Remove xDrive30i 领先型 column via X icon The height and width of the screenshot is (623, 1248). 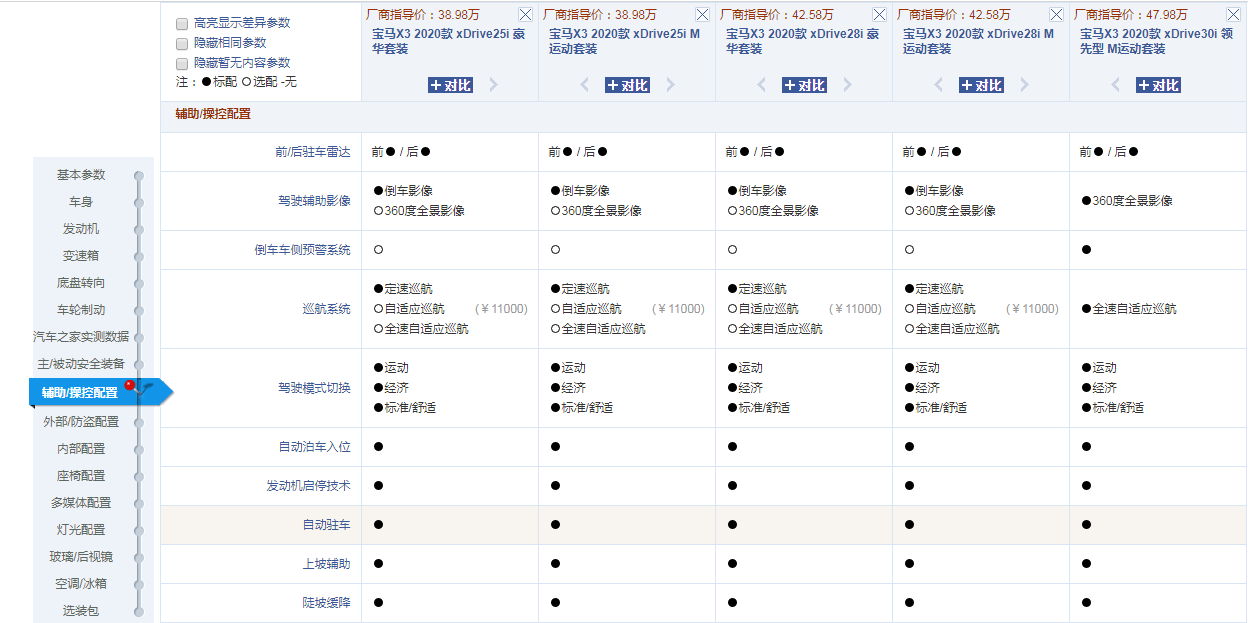(1234, 15)
